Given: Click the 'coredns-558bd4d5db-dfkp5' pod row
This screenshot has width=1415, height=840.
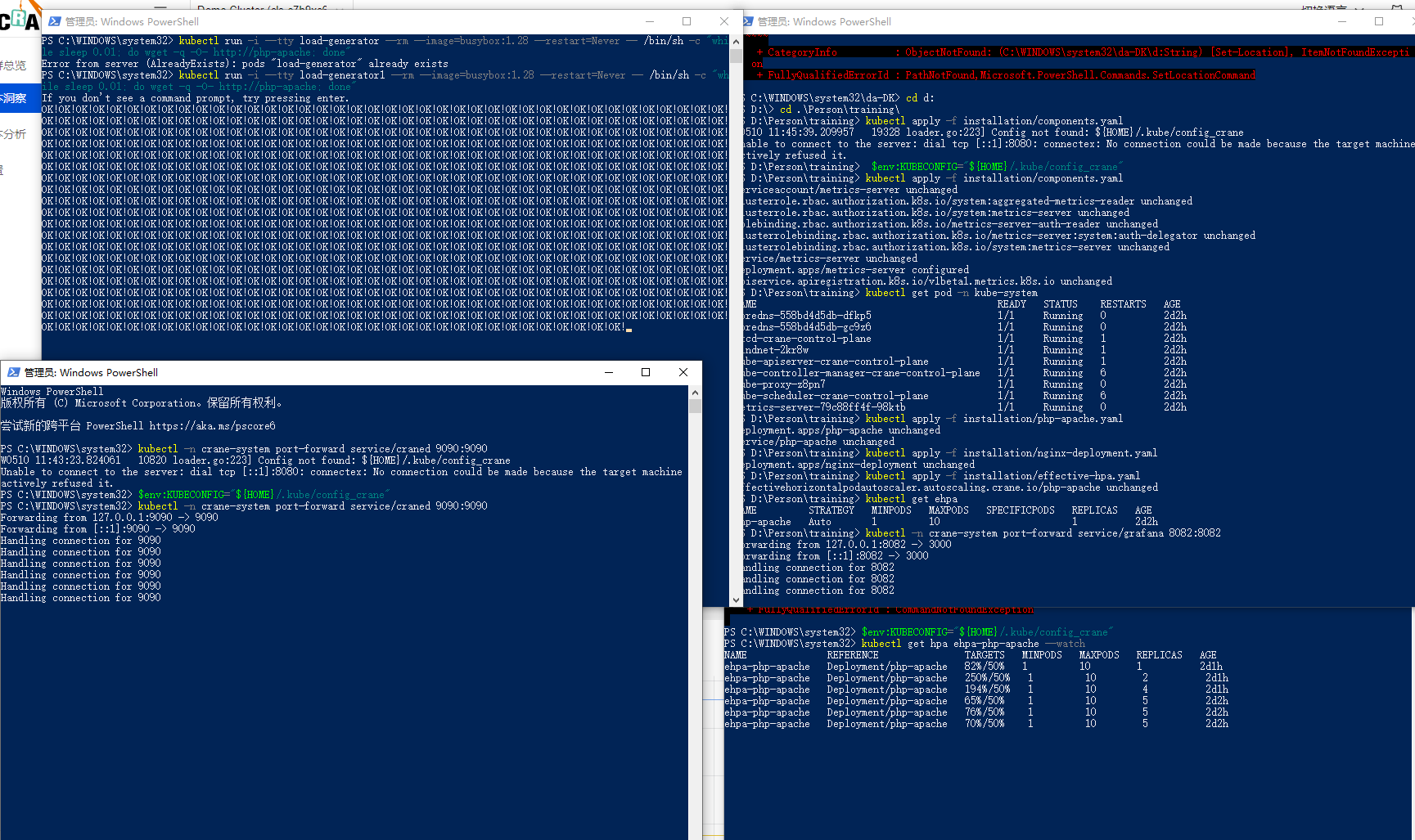Looking at the screenshot, I should (x=966, y=316).
